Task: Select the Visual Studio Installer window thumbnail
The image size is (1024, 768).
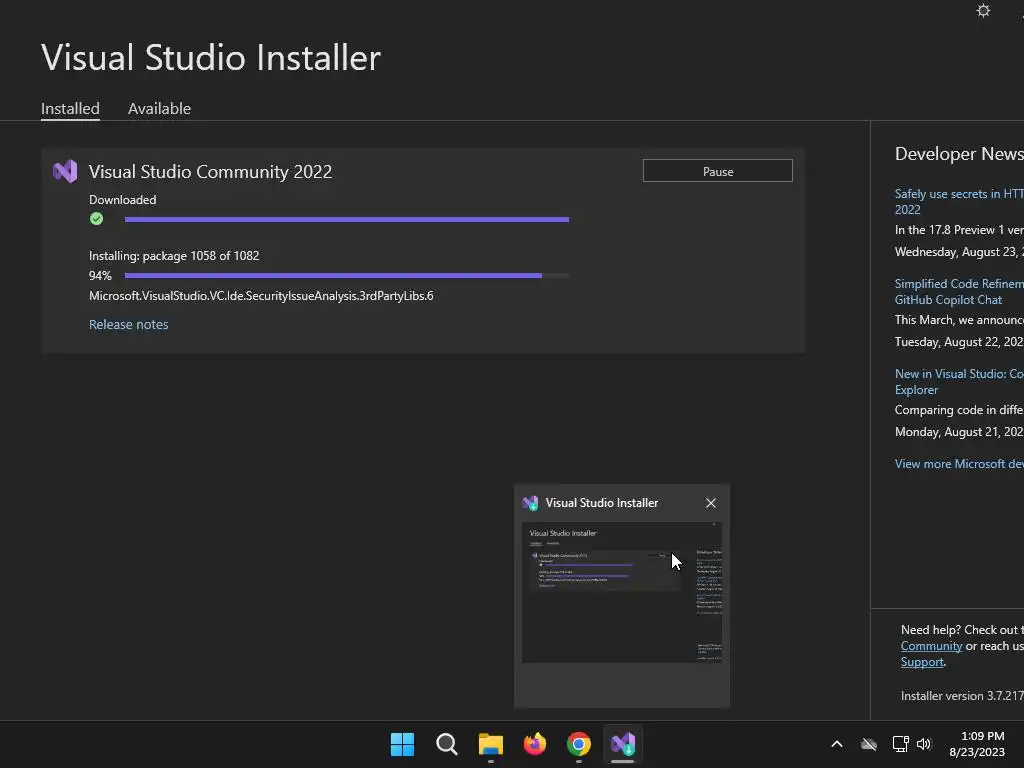Action: [x=622, y=592]
